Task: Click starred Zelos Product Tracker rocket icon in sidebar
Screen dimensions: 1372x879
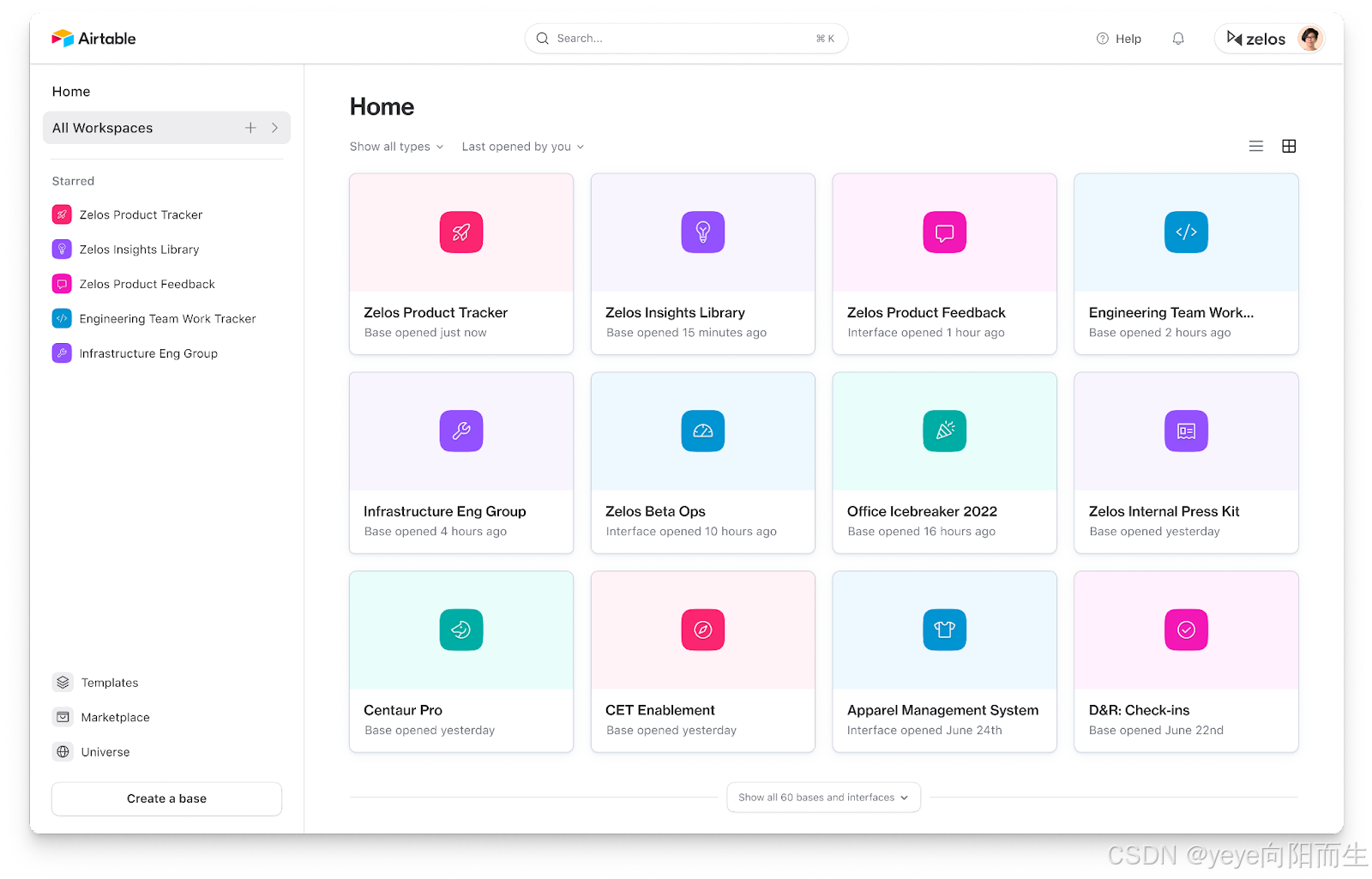Action: 62,215
